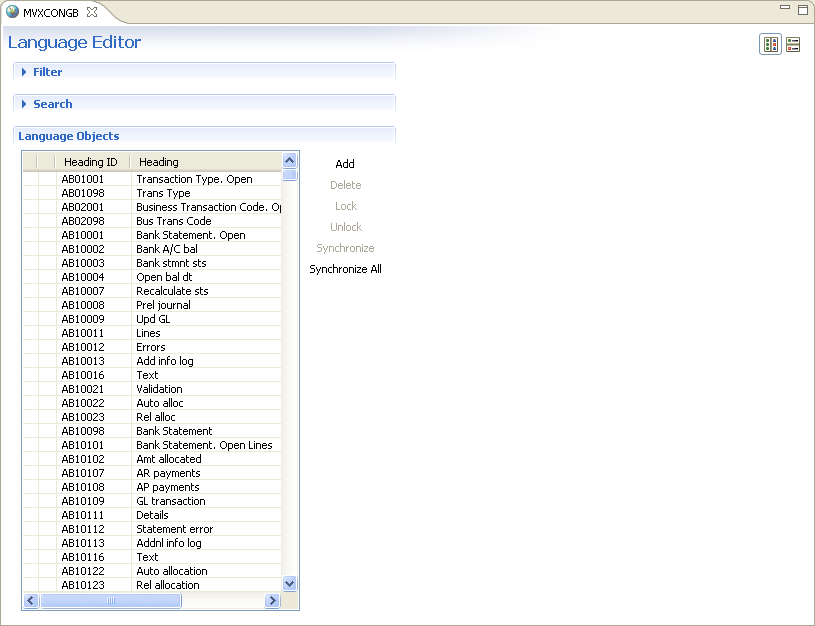This screenshot has width=815, height=626.
Task: Click the Synchronize All button
Action: click(x=345, y=269)
